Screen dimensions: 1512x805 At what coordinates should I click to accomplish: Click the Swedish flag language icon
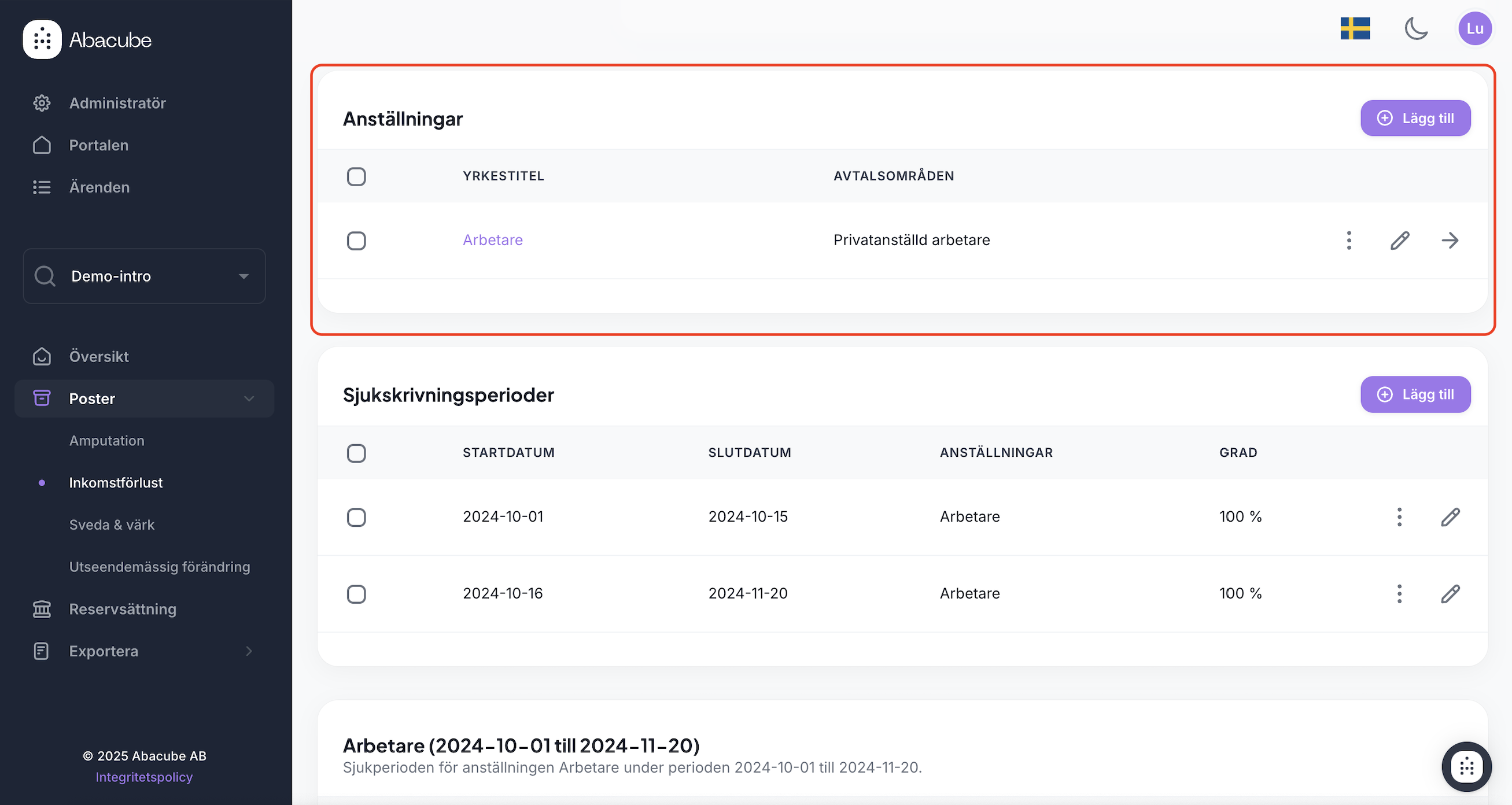(x=1355, y=28)
